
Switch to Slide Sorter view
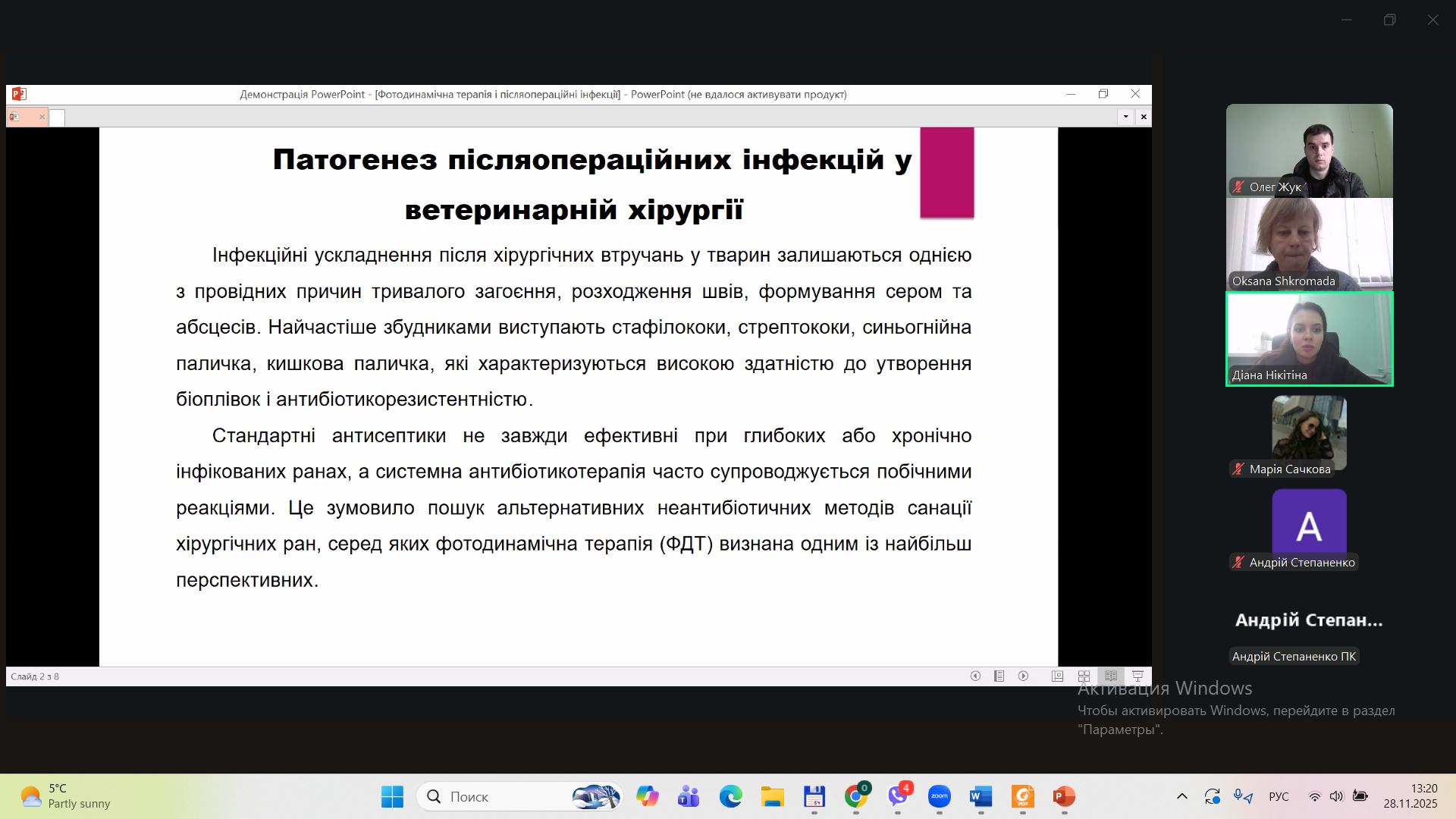coord(1084,676)
